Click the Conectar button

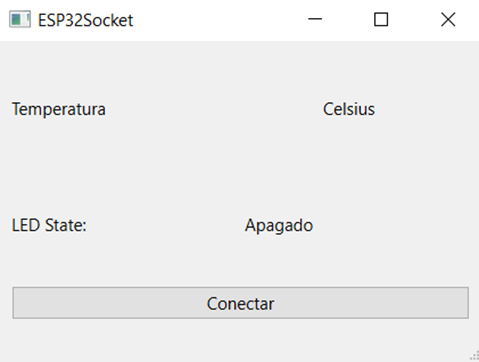pyautogui.click(x=240, y=303)
